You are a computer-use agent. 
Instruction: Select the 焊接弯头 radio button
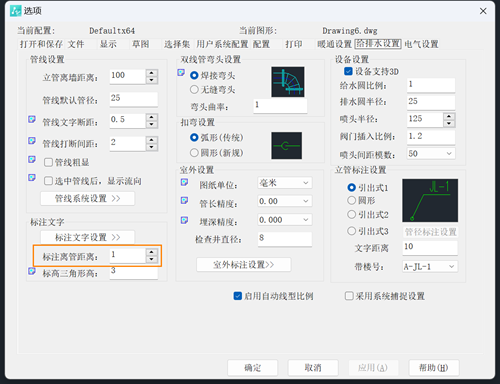pyautogui.click(x=194, y=76)
